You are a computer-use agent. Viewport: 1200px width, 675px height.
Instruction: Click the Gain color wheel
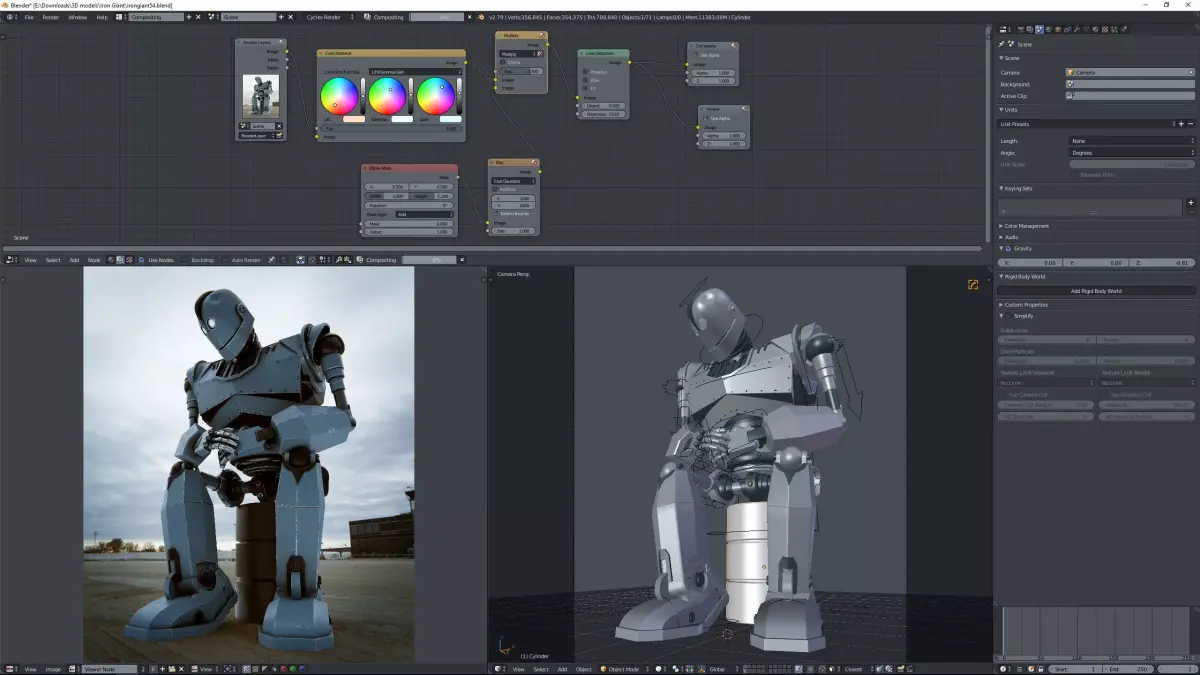pyautogui.click(x=435, y=96)
